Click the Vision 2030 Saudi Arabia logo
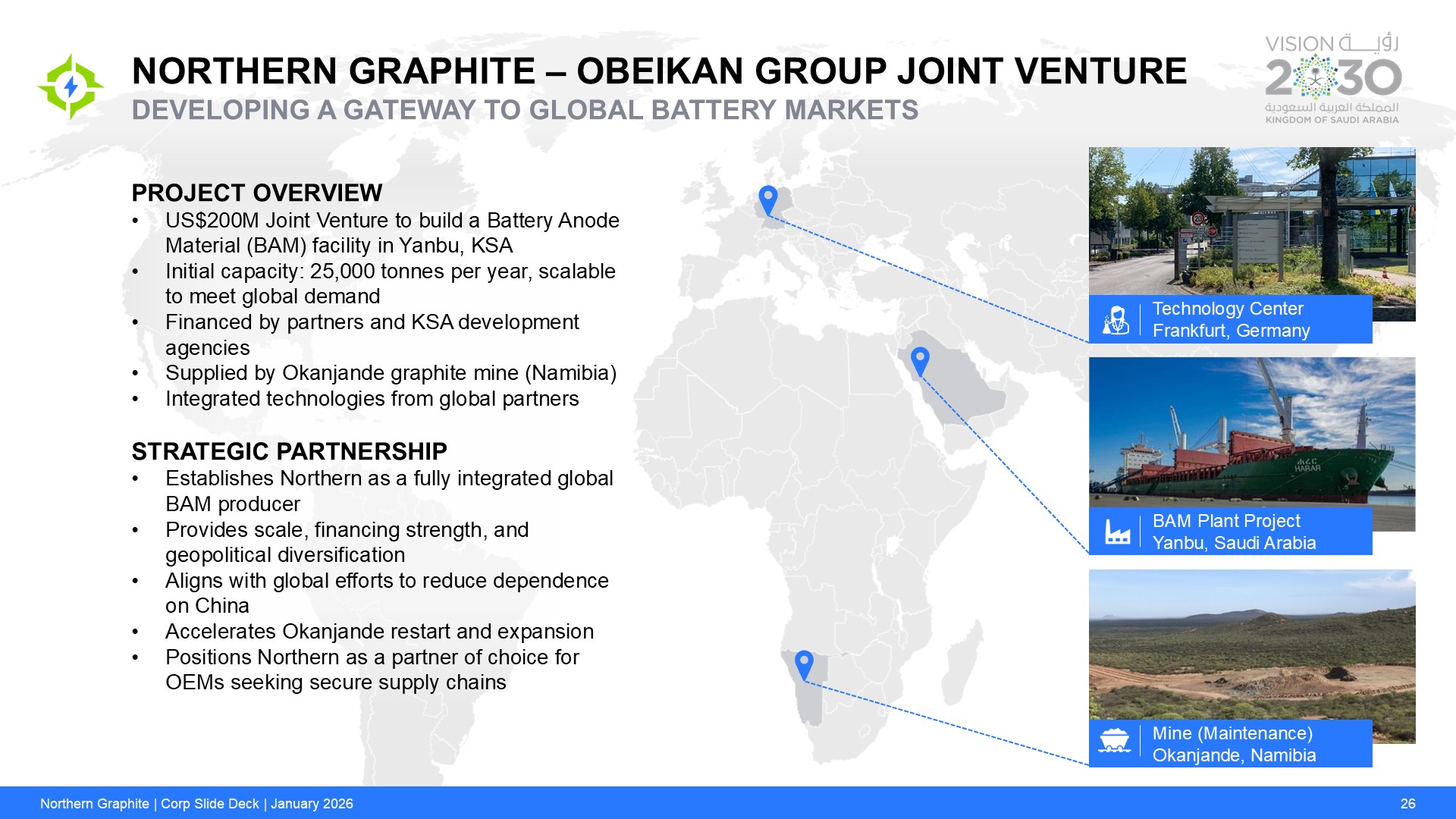 (x=1332, y=79)
